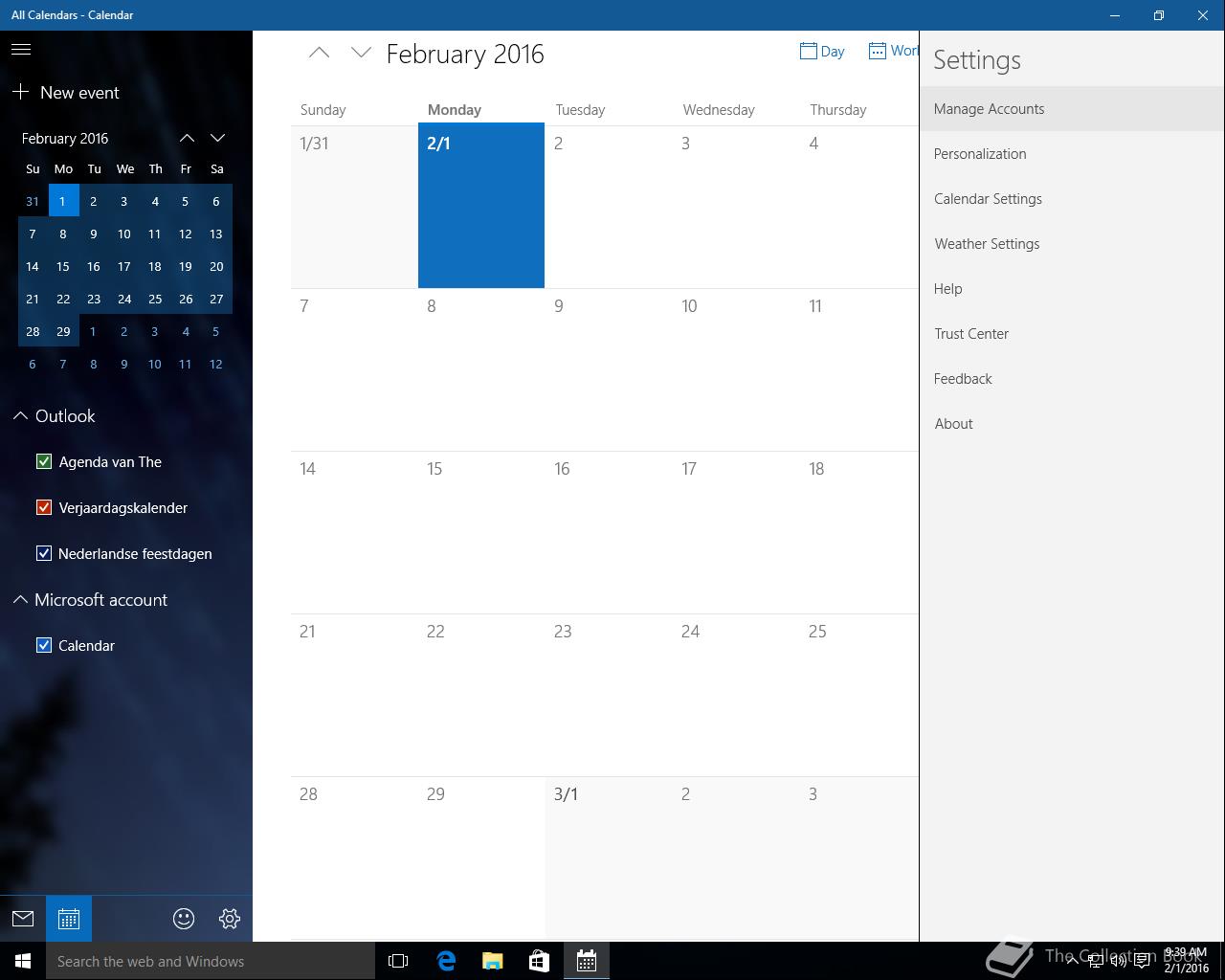
Task: Collapse the Outlook calendars group
Action: coord(20,415)
